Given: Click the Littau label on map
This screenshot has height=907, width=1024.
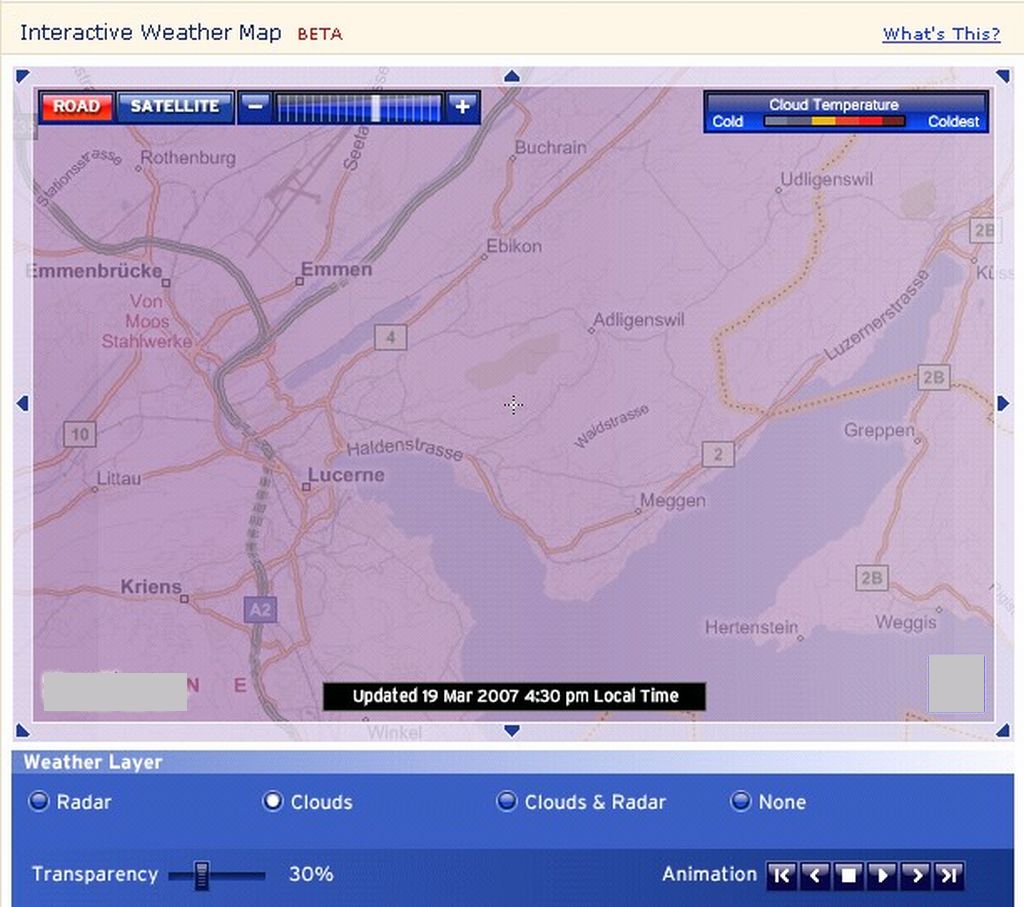Looking at the screenshot, I should tap(119, 479).
